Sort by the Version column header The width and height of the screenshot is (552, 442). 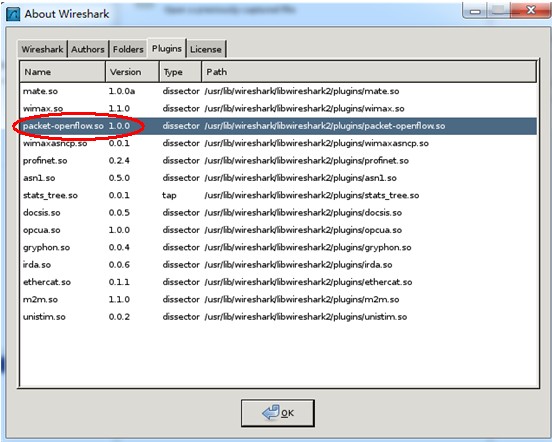[132, 72]
